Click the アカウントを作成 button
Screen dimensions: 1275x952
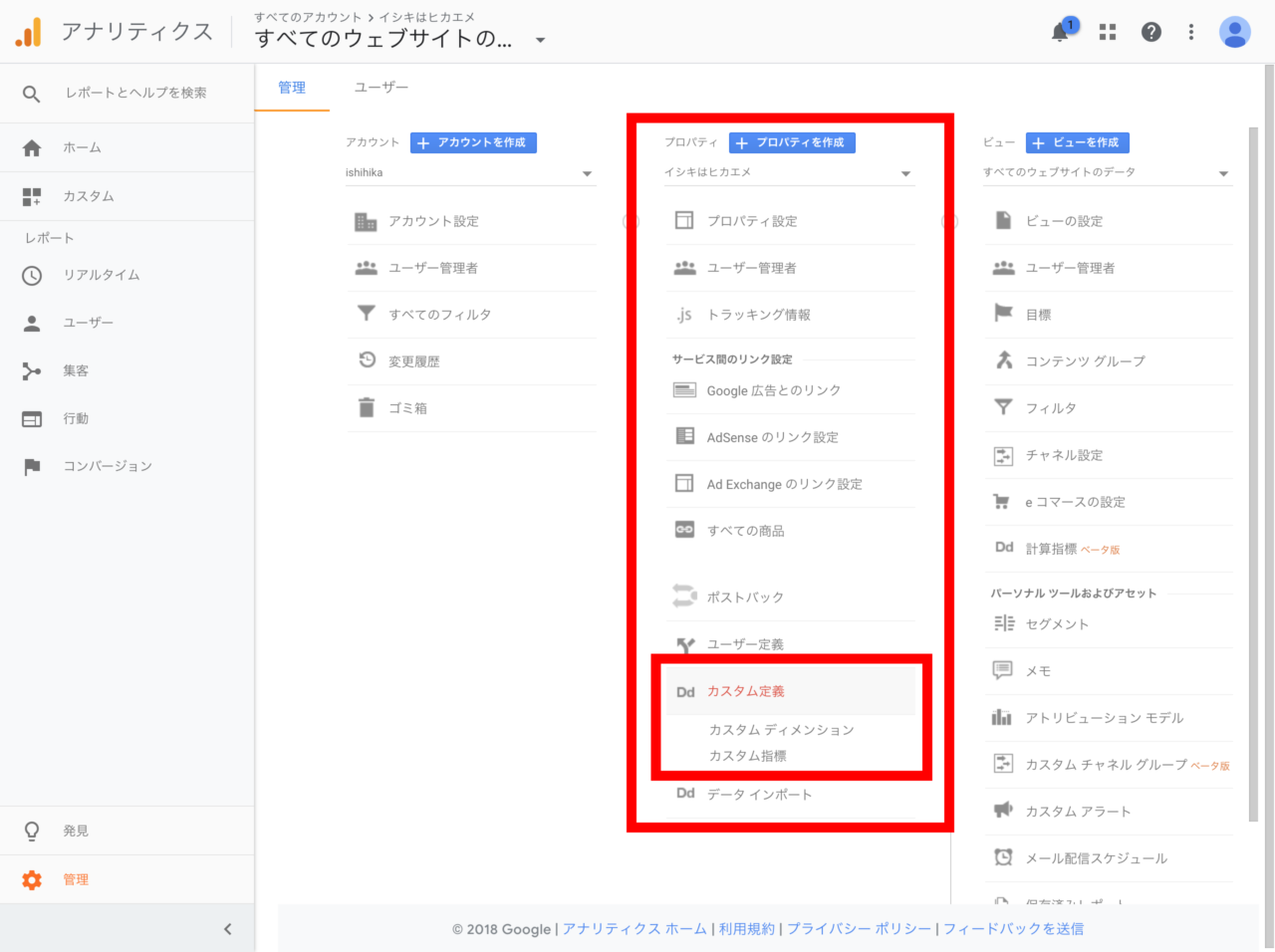473,142
